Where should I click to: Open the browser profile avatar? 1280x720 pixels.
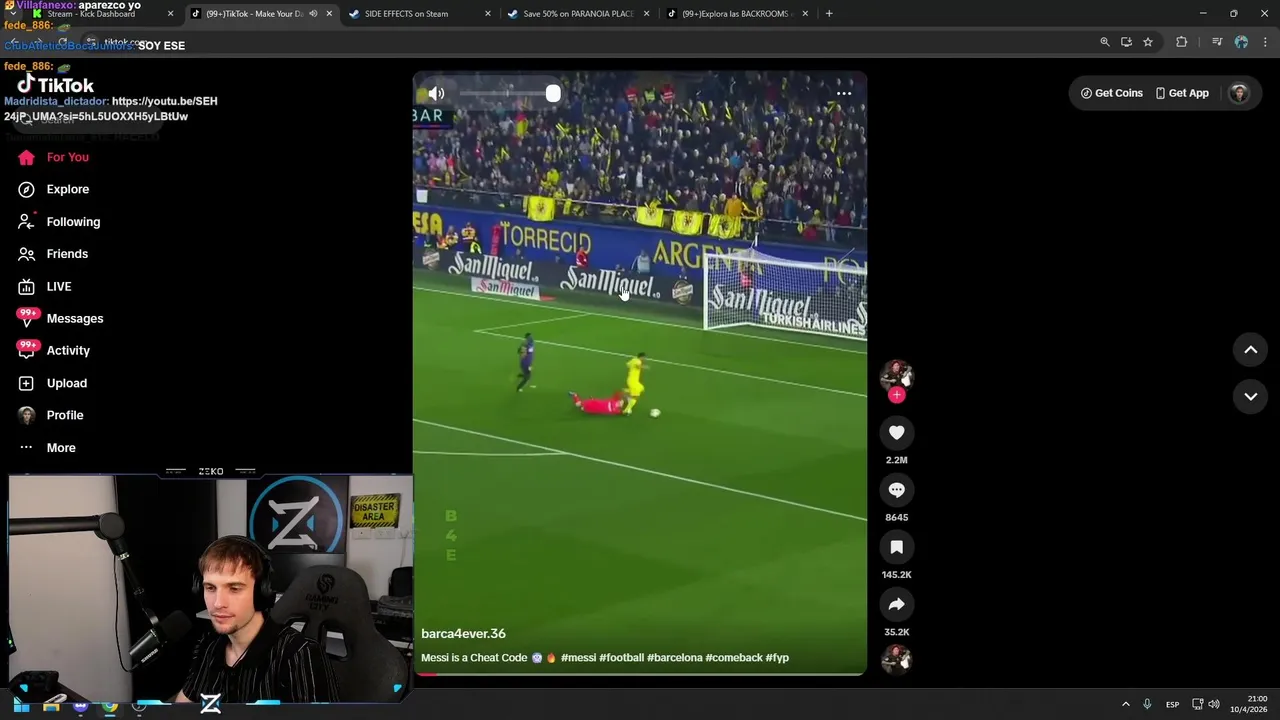1241,42
